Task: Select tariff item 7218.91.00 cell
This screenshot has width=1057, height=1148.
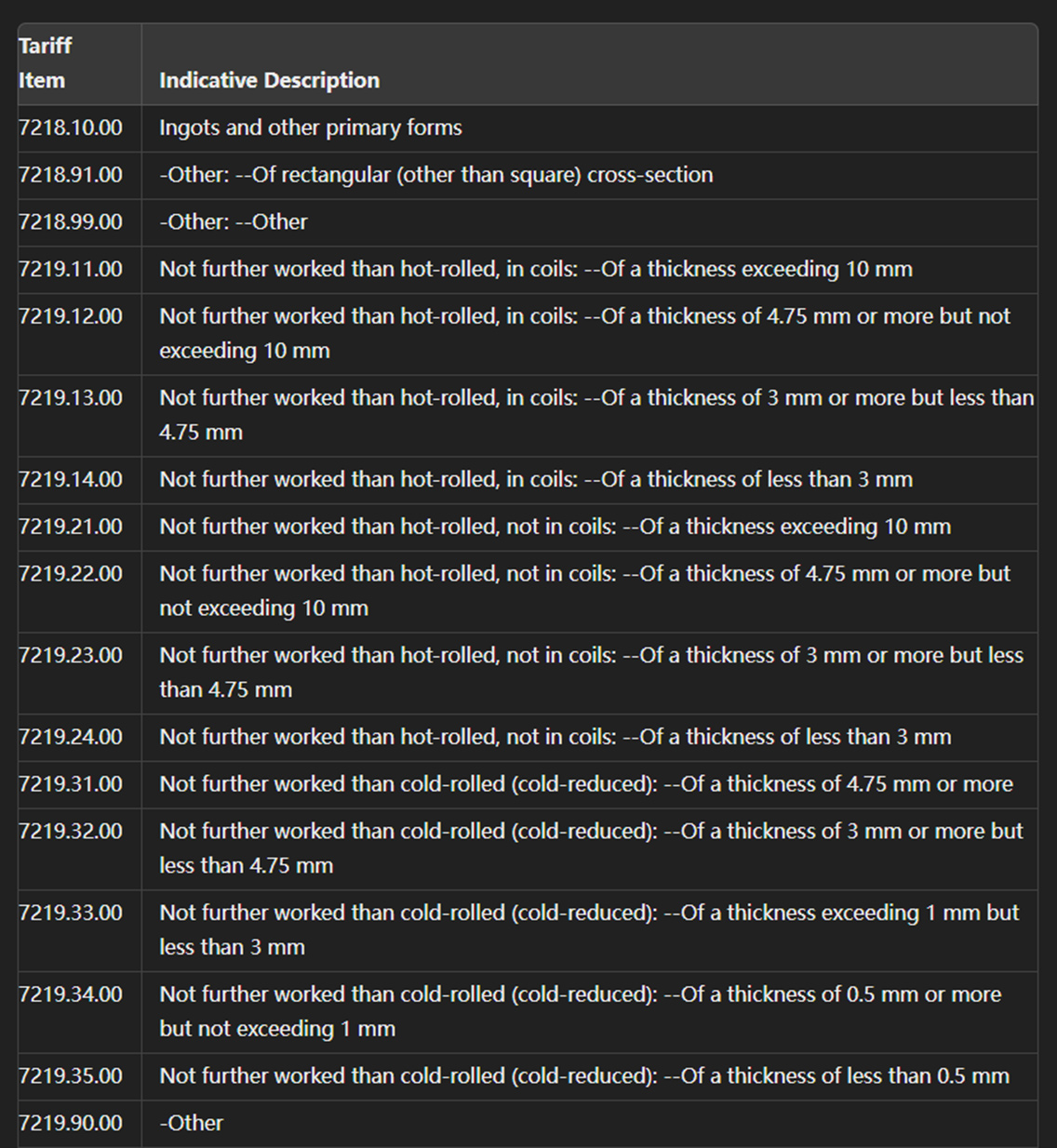Action: coord(71,175)
